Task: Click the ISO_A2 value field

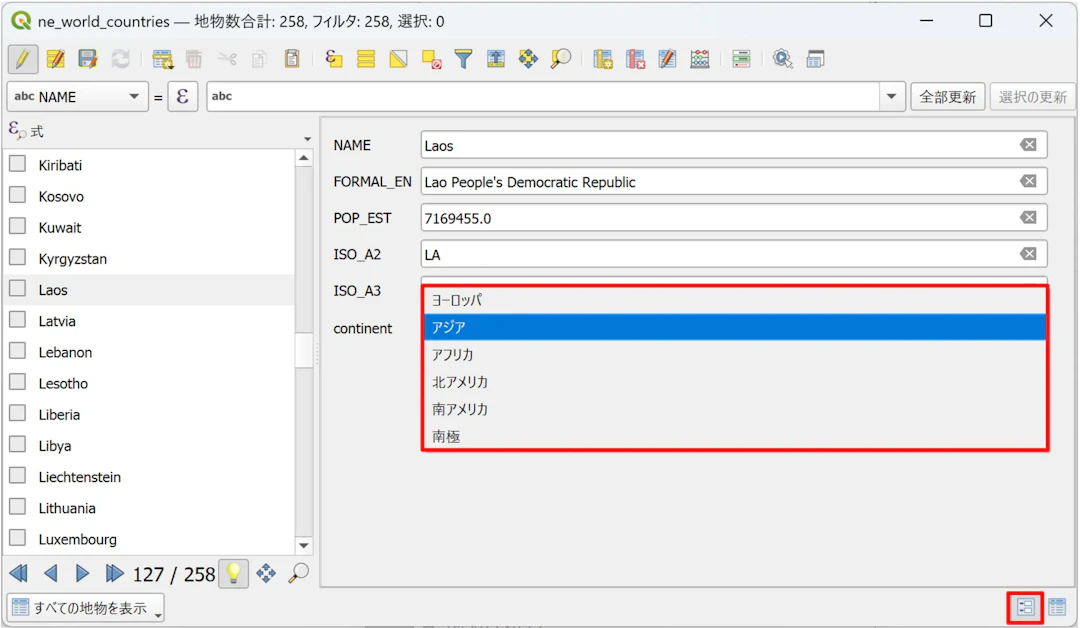Action: [x=734, y=254]
